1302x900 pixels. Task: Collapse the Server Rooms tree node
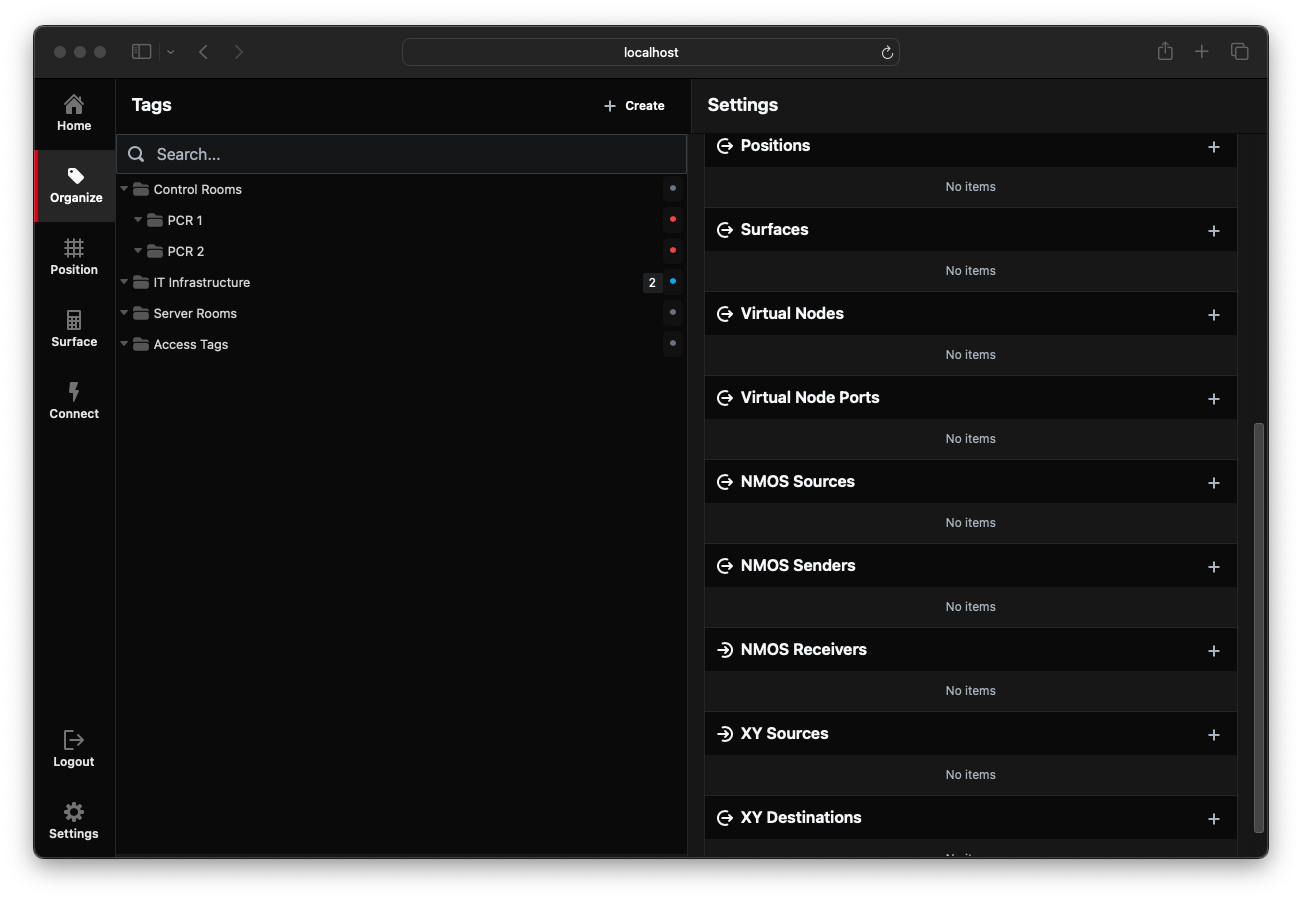click(x=125, y=313)
